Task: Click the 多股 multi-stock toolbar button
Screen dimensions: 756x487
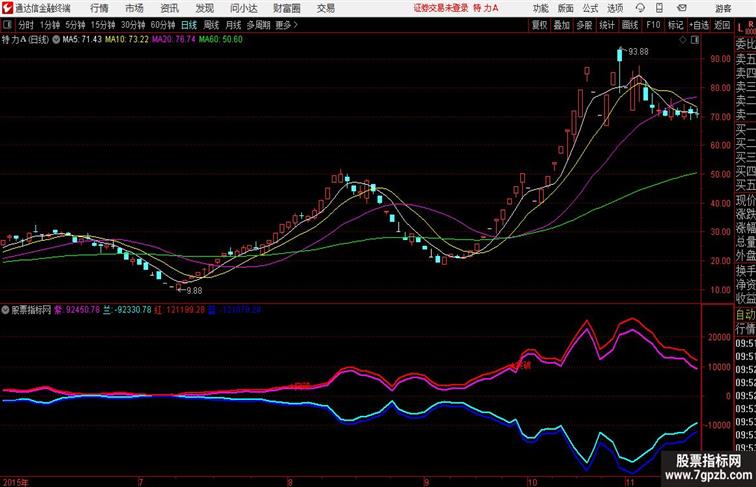Action: pos(584,25)
